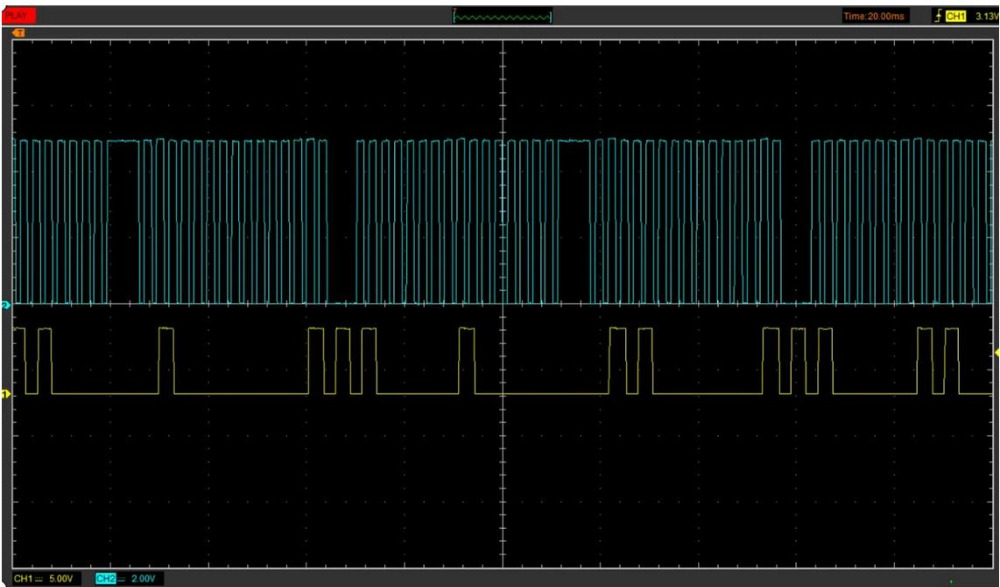
Task: Select the waveform memory overview thumbnail
Action: coord(503,16)
